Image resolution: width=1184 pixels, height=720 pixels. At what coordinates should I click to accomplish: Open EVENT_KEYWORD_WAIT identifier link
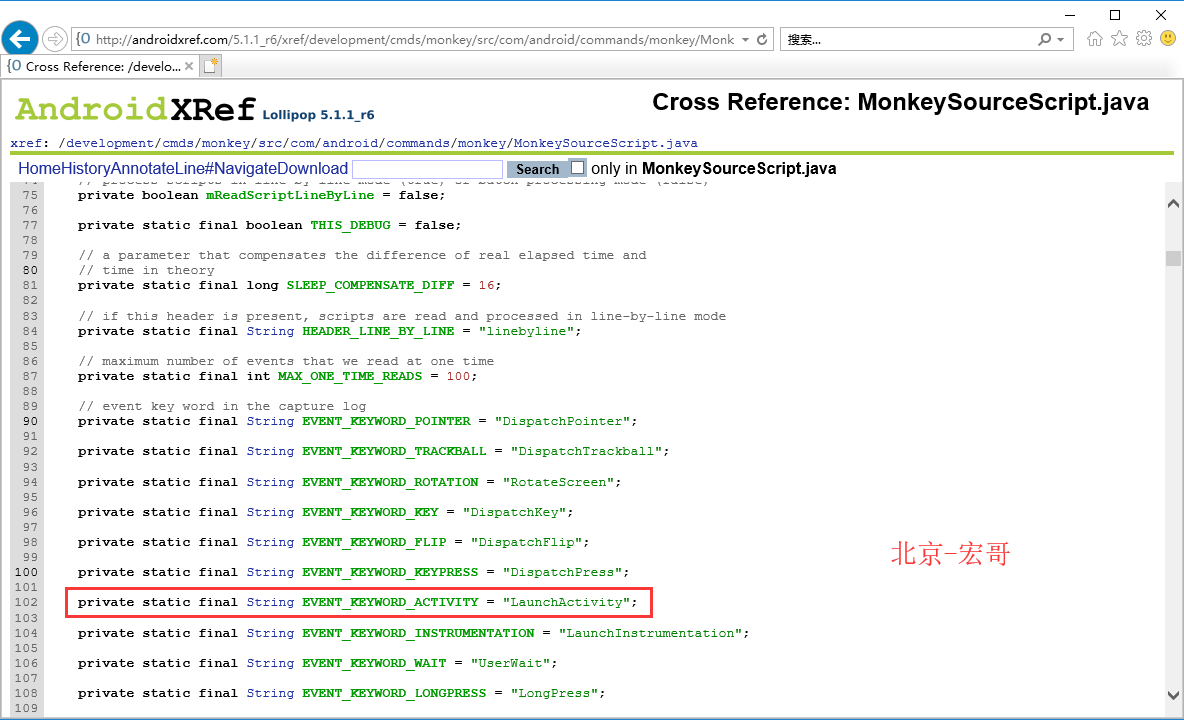point(375,663)
